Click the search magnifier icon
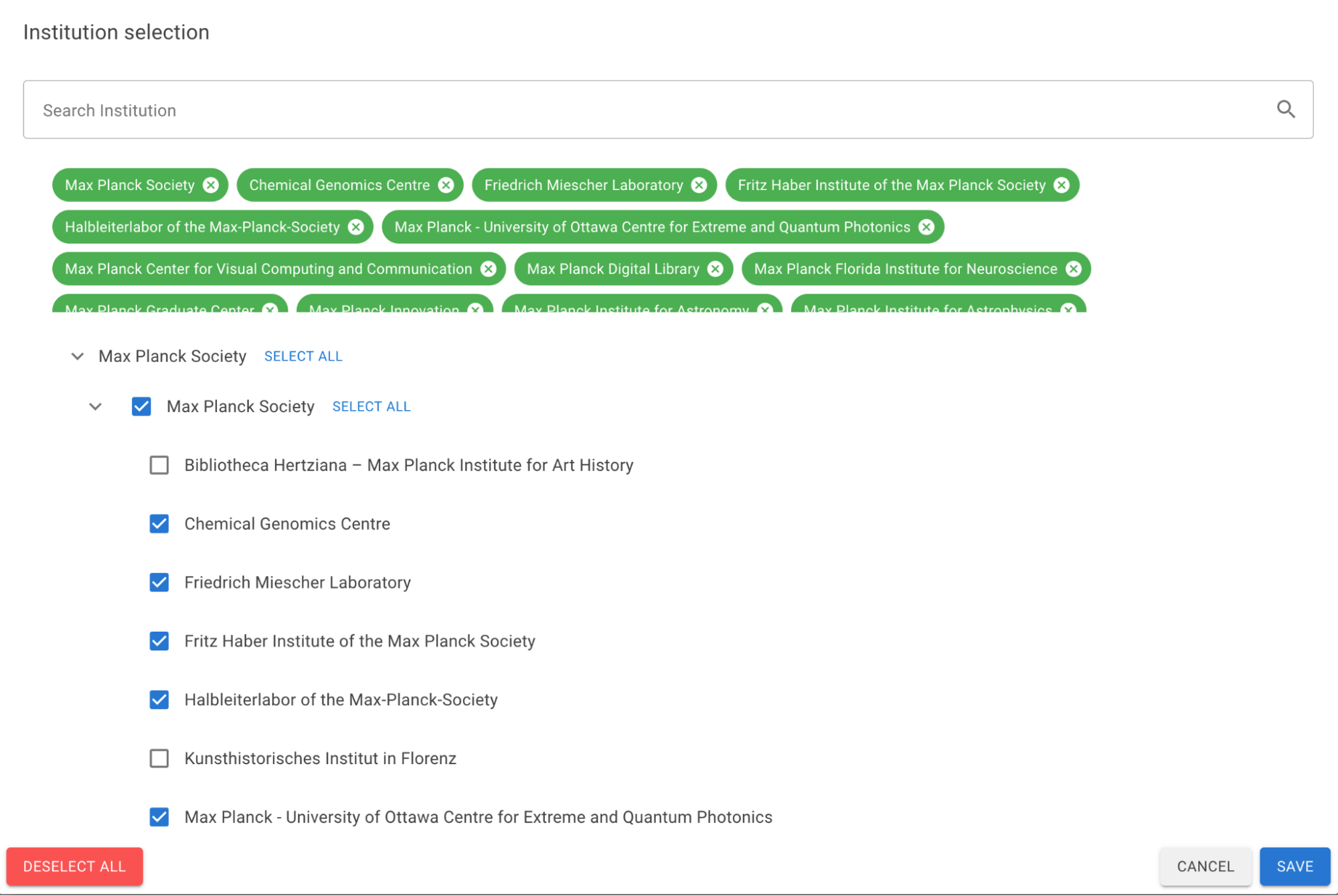Image resolution: width=1338 pixels, height=896 pixels. (x=1285, y=109)
